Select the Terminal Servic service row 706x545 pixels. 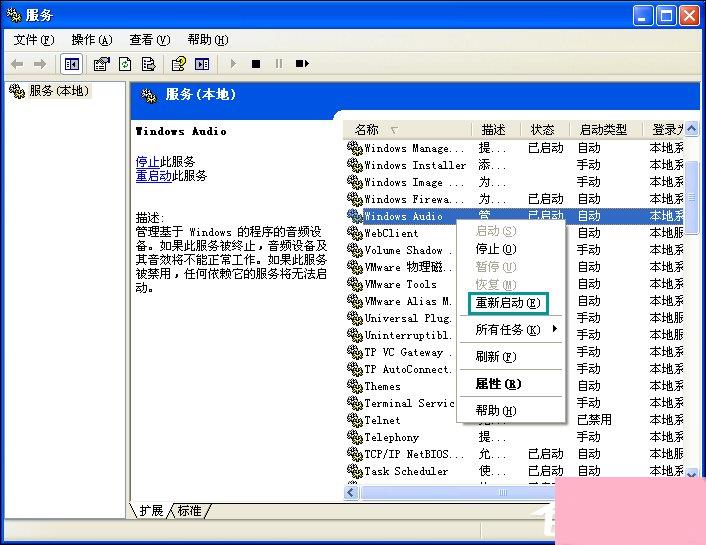pyautogui.click(x=513, y=403)
